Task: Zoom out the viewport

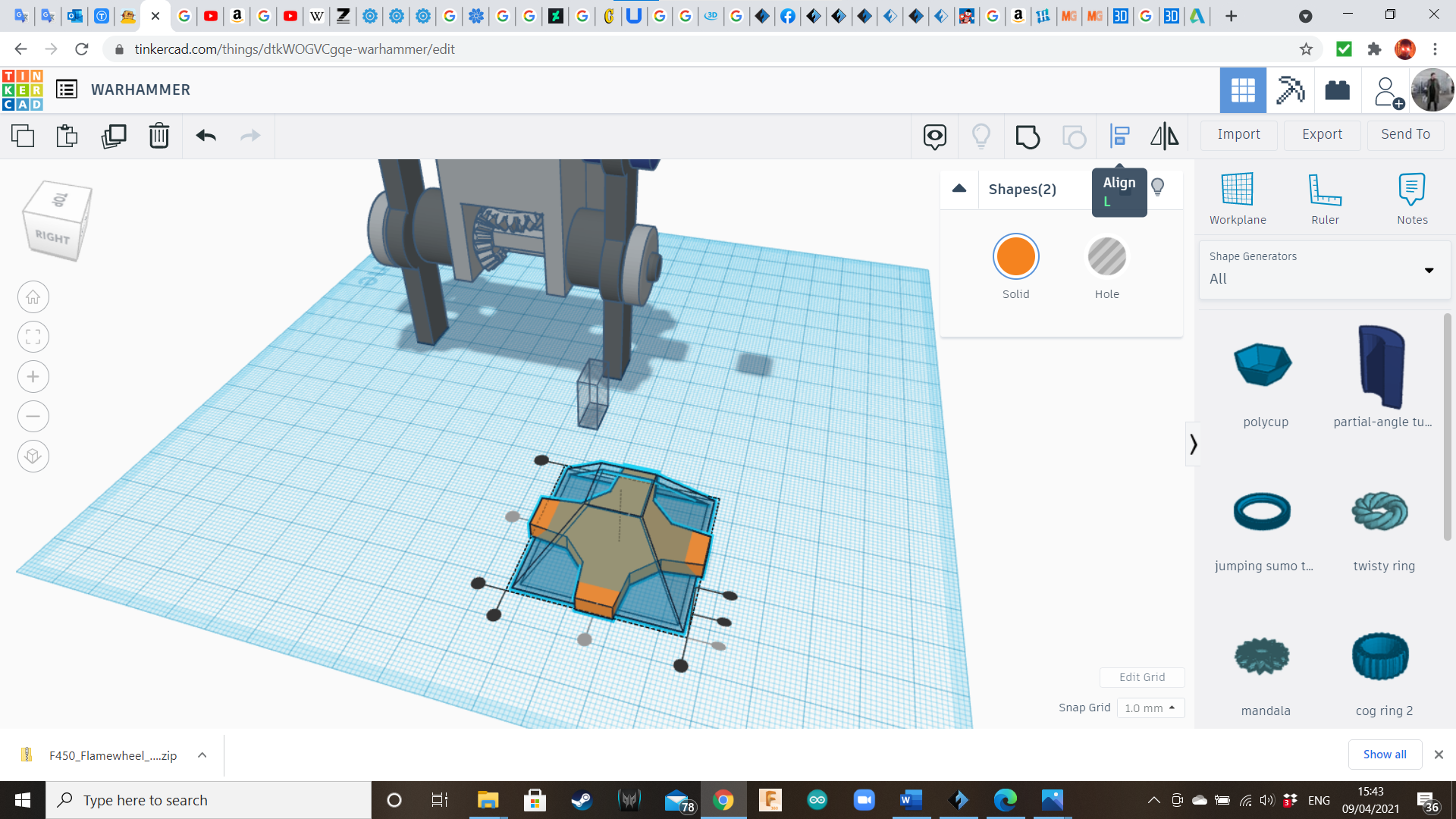Action: [x=33, y=416]
